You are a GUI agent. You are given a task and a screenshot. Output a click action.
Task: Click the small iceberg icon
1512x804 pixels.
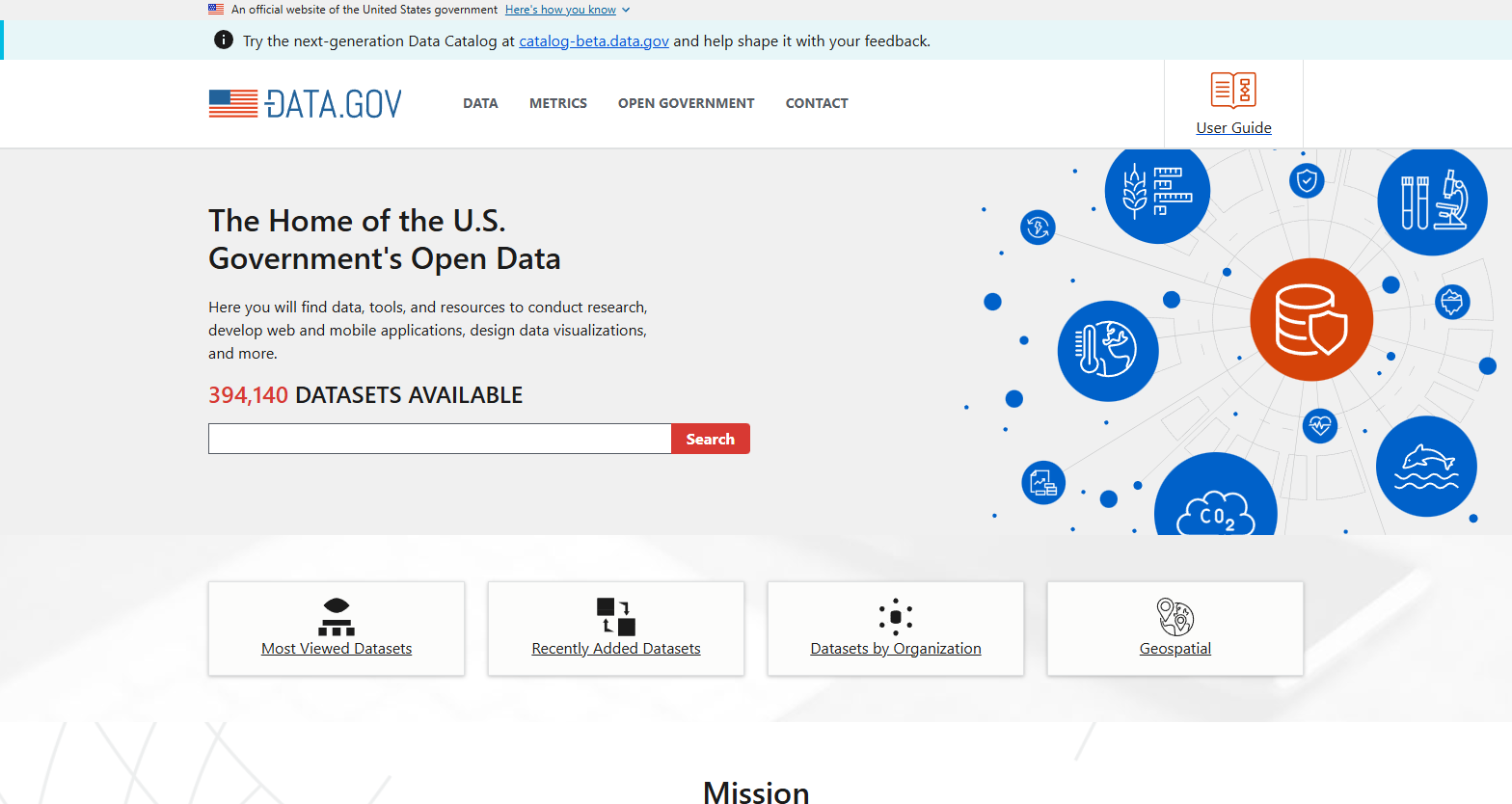[x=1452, y=302]
